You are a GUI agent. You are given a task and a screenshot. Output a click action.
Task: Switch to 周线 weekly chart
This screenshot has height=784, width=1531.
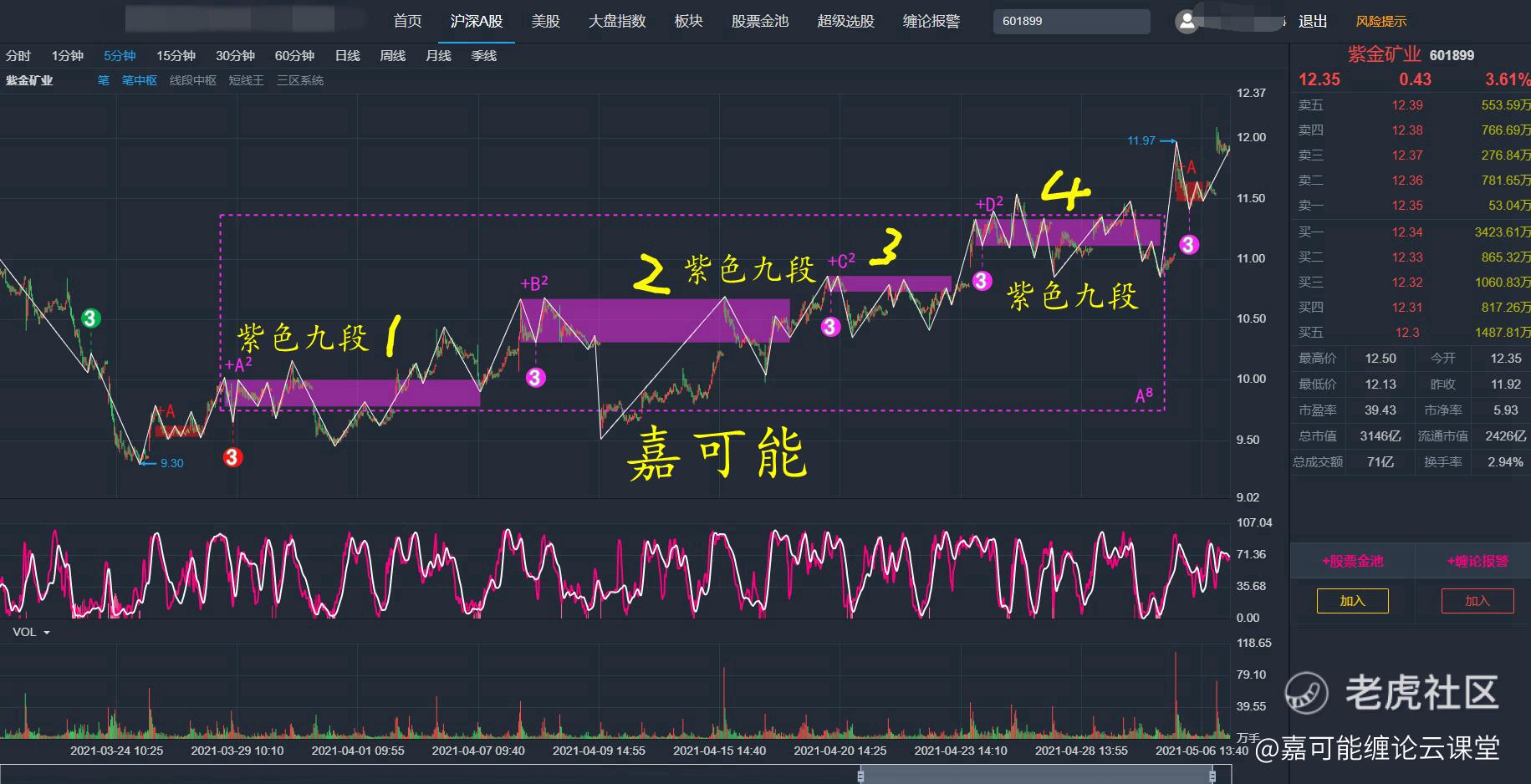pyautogui.click(x=393, y=56)
